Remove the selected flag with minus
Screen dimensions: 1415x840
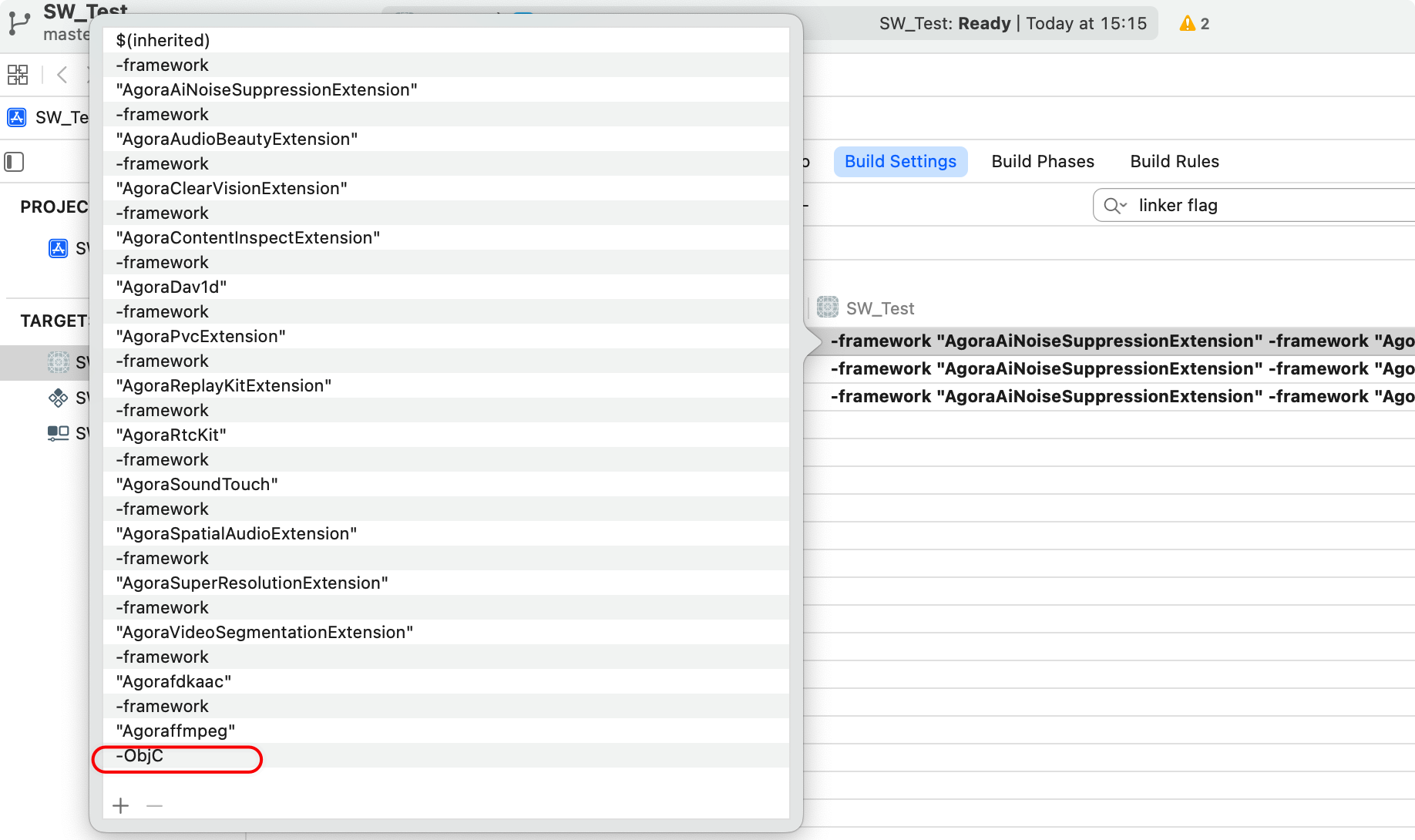pos(154,806)
